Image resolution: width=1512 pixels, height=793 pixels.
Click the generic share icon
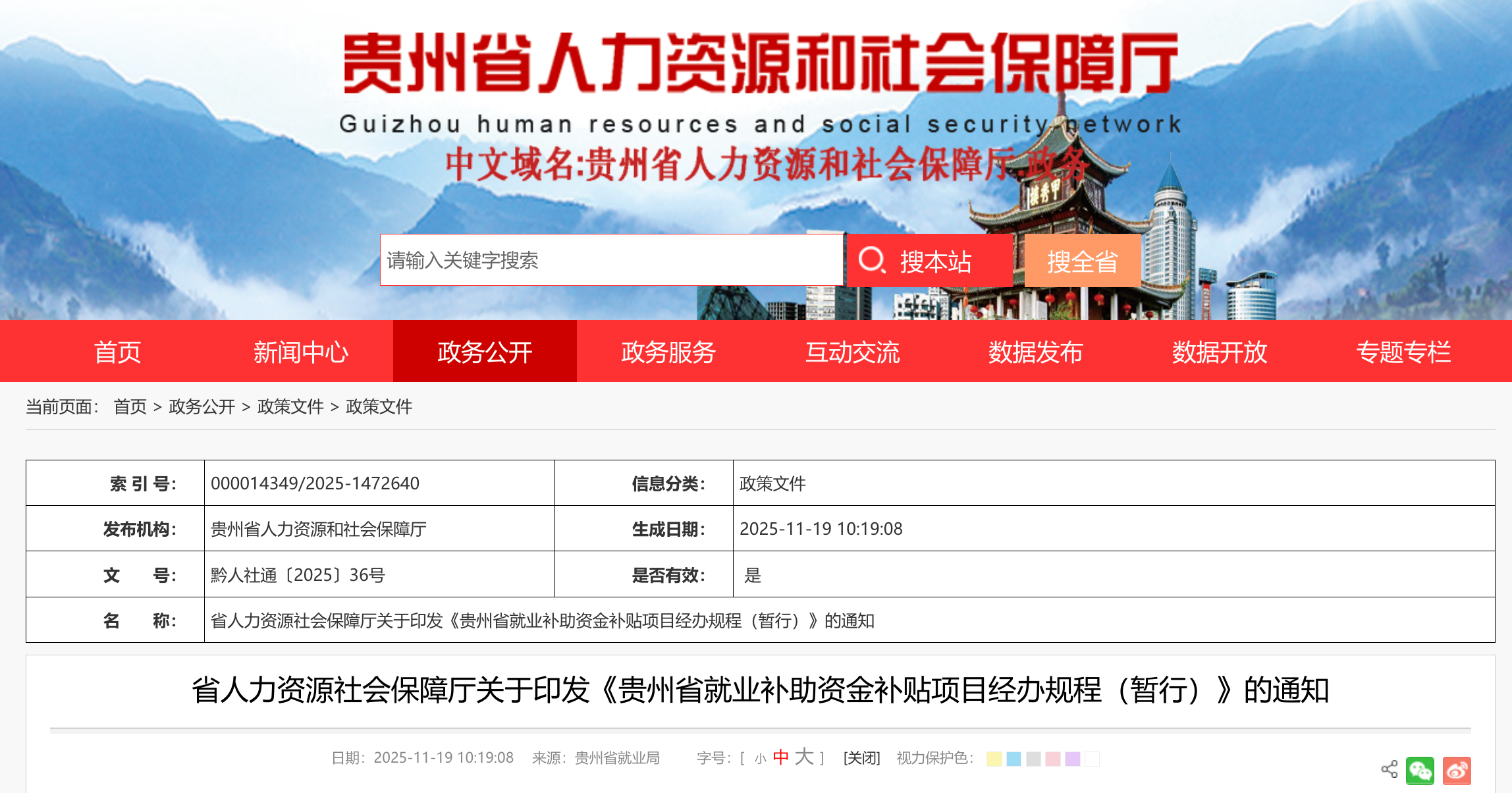1389,769
